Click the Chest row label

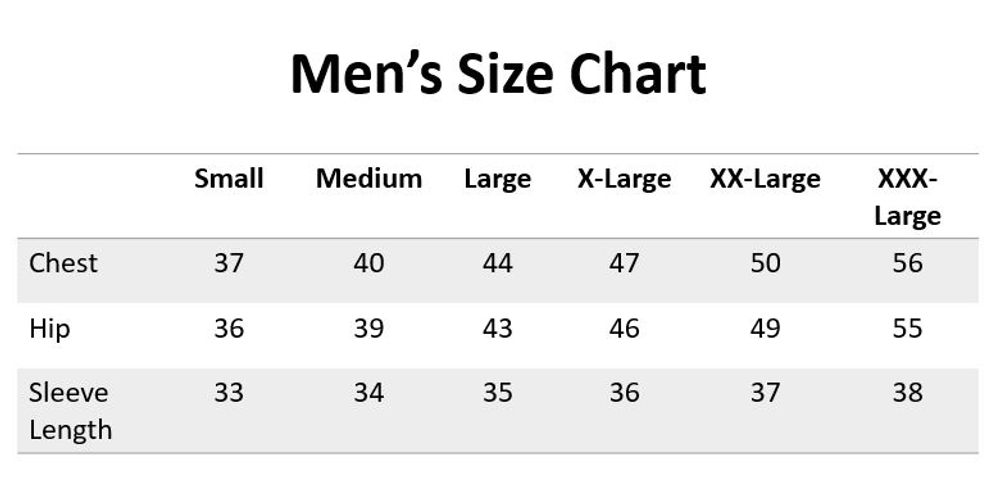point(63,263)
